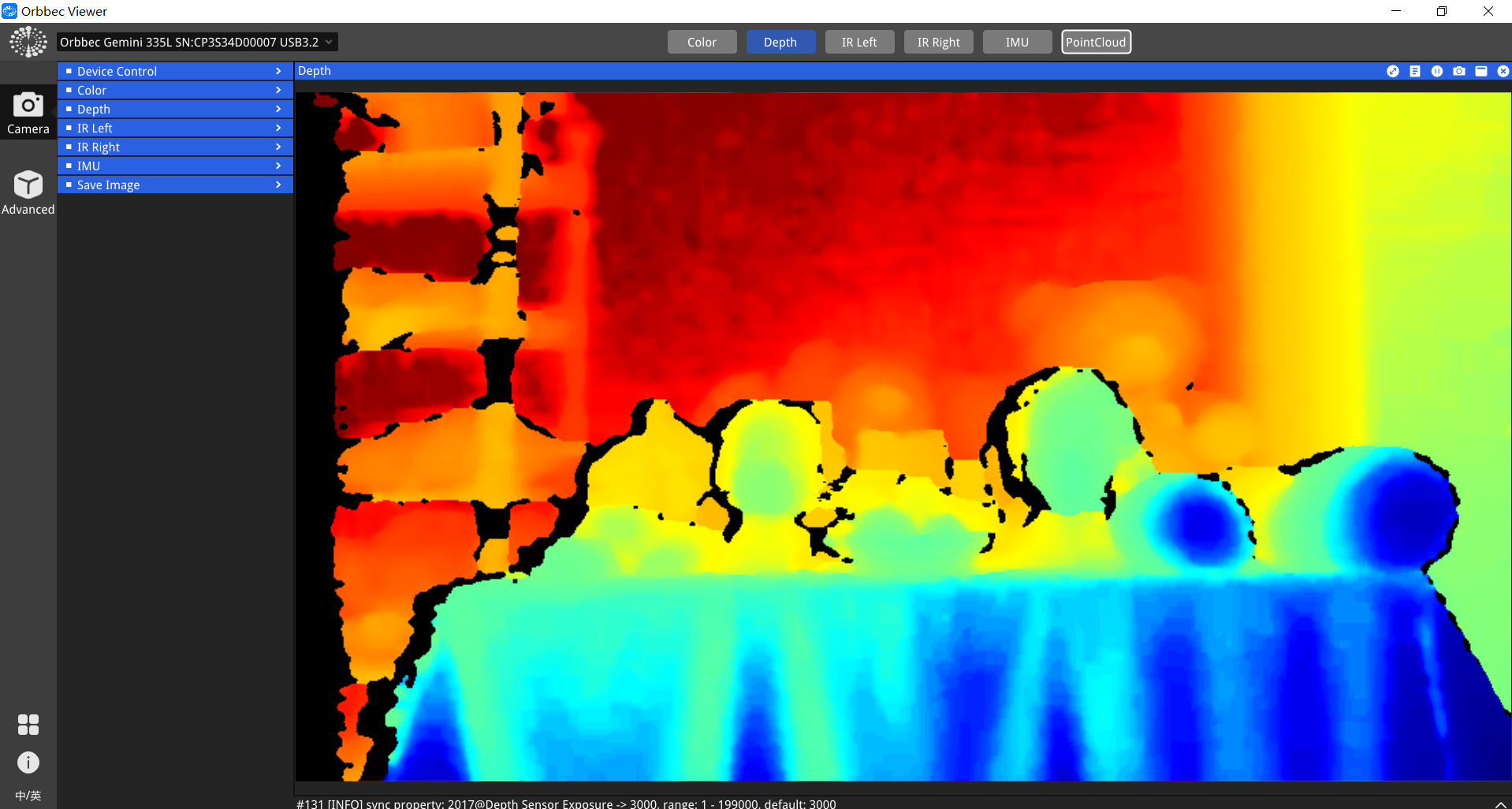
Task: Close the Depth stream panel
Action: (x=1503, y=71)
